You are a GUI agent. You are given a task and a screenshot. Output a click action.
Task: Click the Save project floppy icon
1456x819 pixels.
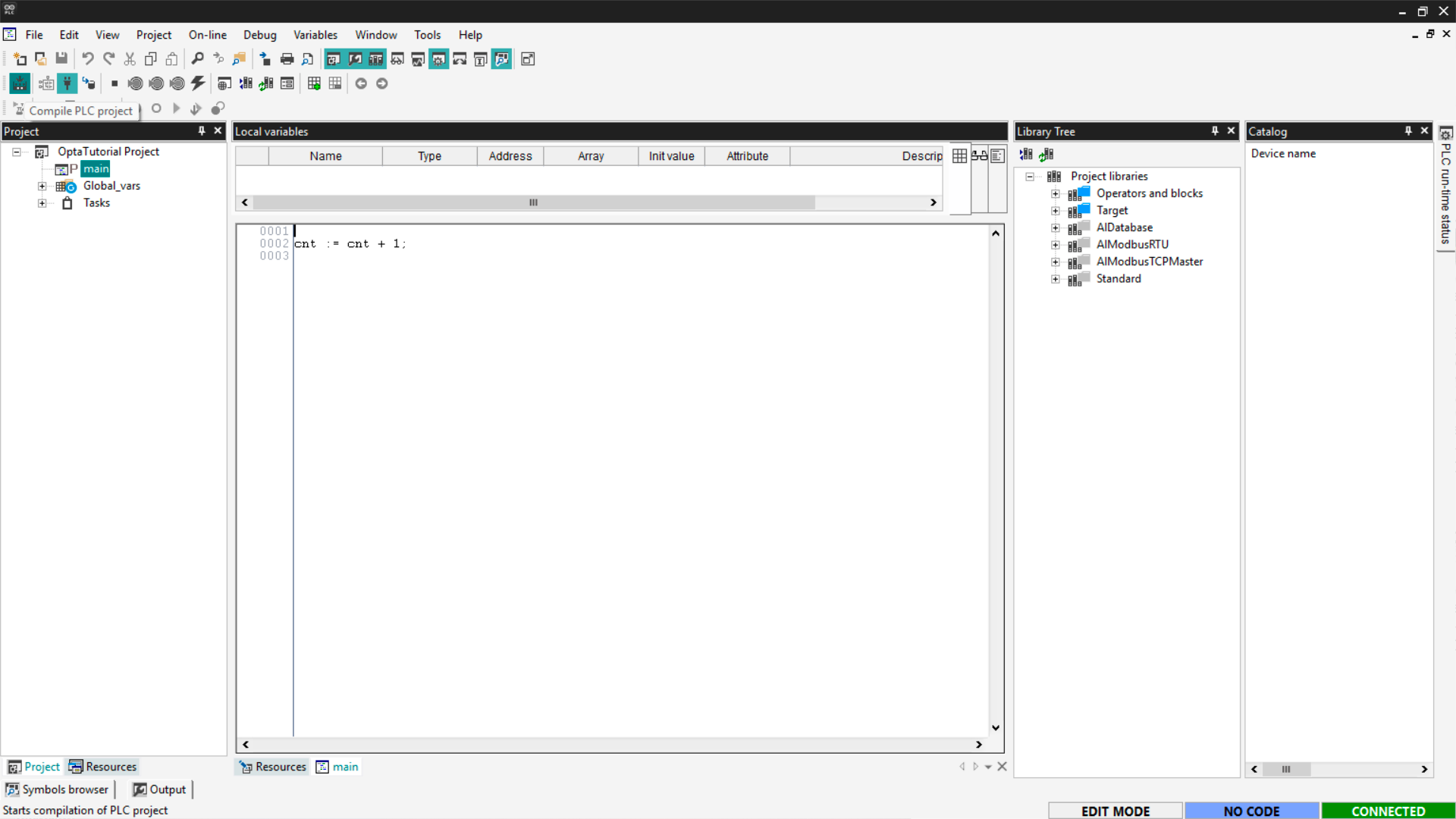[x=61, y=59]
